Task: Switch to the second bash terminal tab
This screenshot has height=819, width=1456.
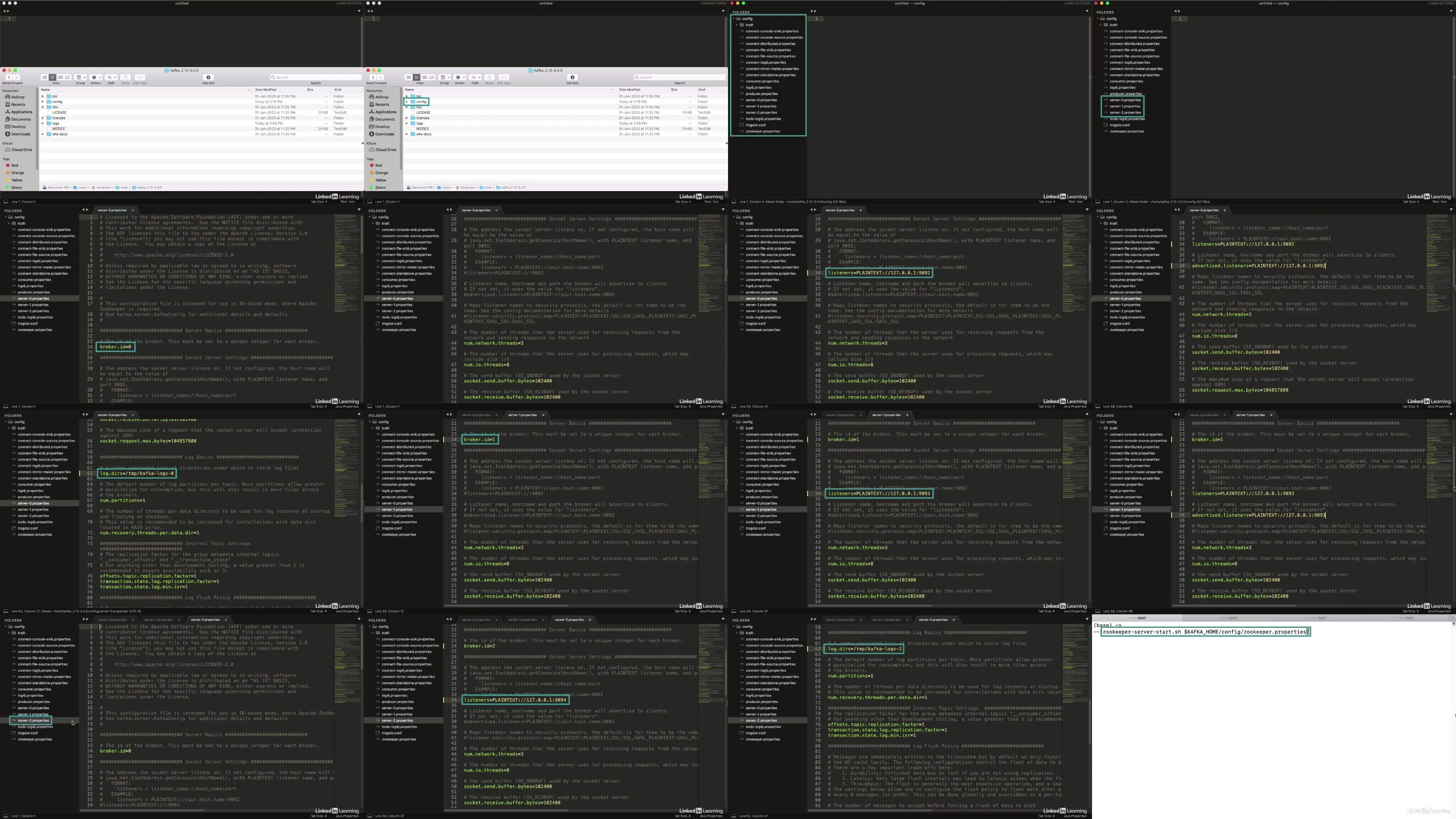Action: click(1229, 618)
